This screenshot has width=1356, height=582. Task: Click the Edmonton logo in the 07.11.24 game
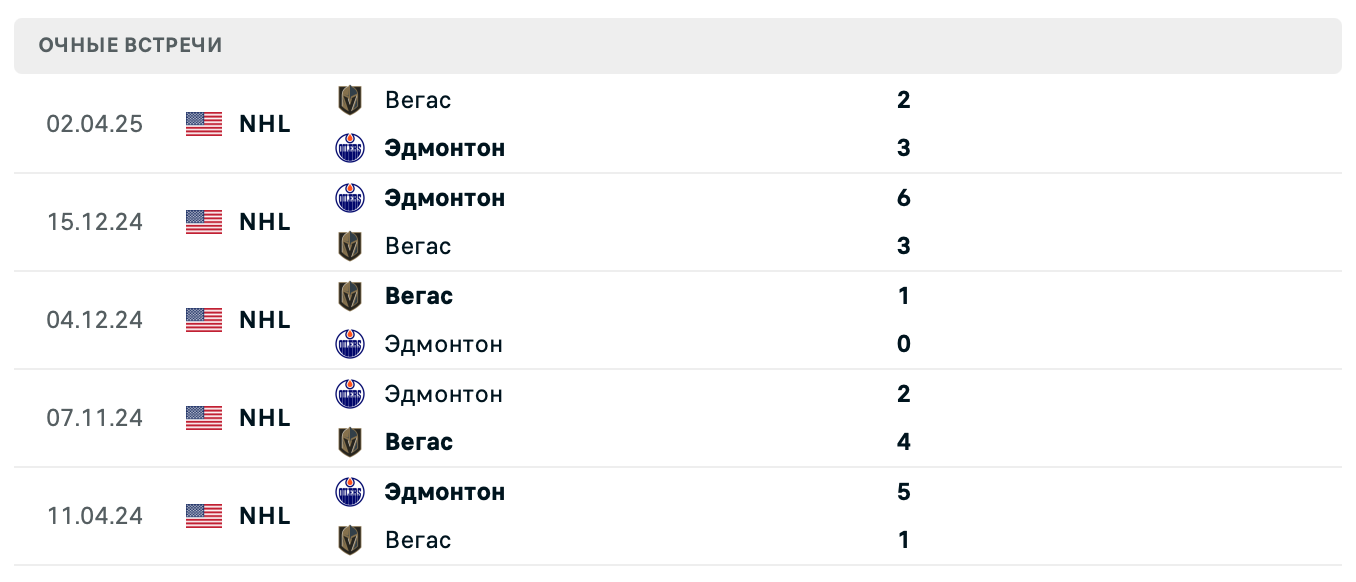(x=350, y=394)
